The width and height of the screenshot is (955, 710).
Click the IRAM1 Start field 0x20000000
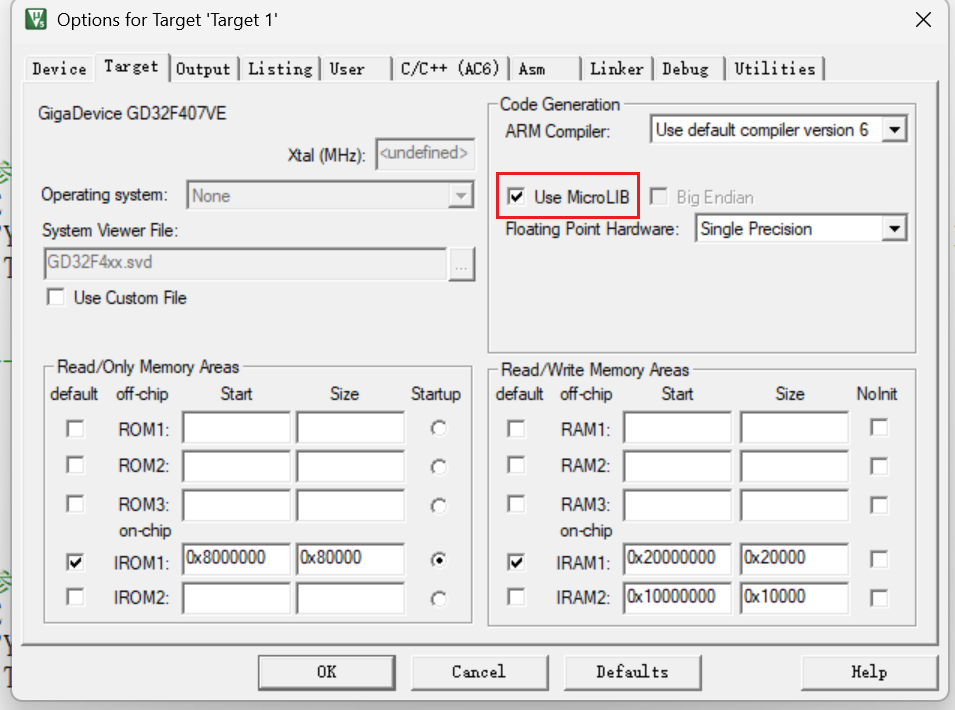677,559
